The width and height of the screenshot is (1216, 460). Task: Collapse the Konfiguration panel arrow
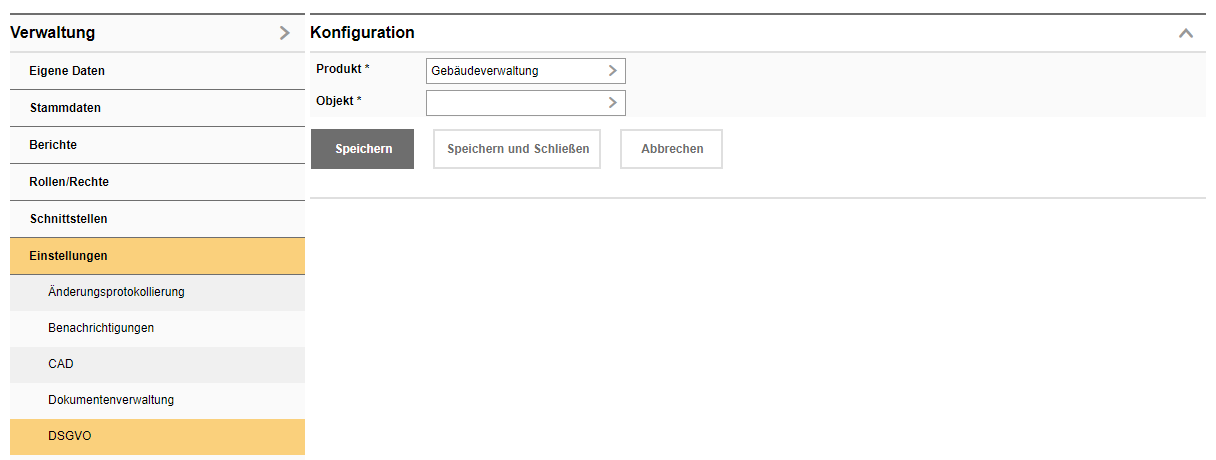pyautogui.click(x=1186, y=33)
